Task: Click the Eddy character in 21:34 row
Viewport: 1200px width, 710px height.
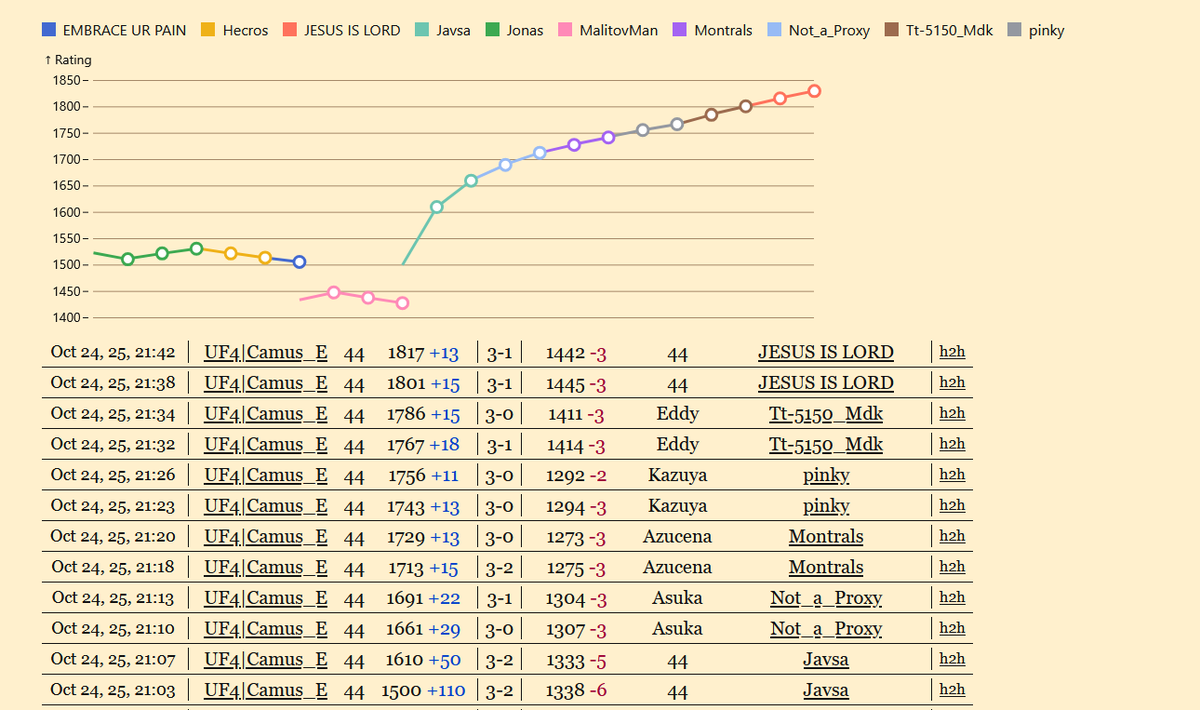Action: pyautogui.click(x=678, y=414)
